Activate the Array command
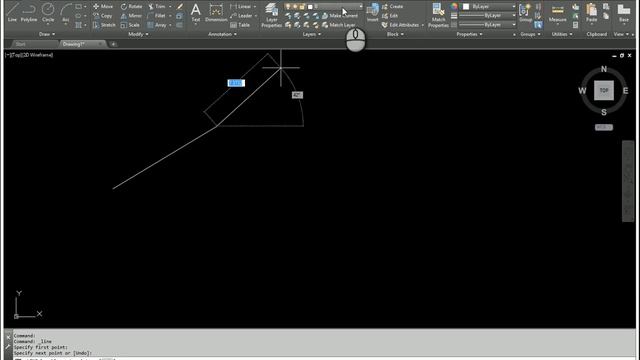640x360 pixels. point(157,25)
